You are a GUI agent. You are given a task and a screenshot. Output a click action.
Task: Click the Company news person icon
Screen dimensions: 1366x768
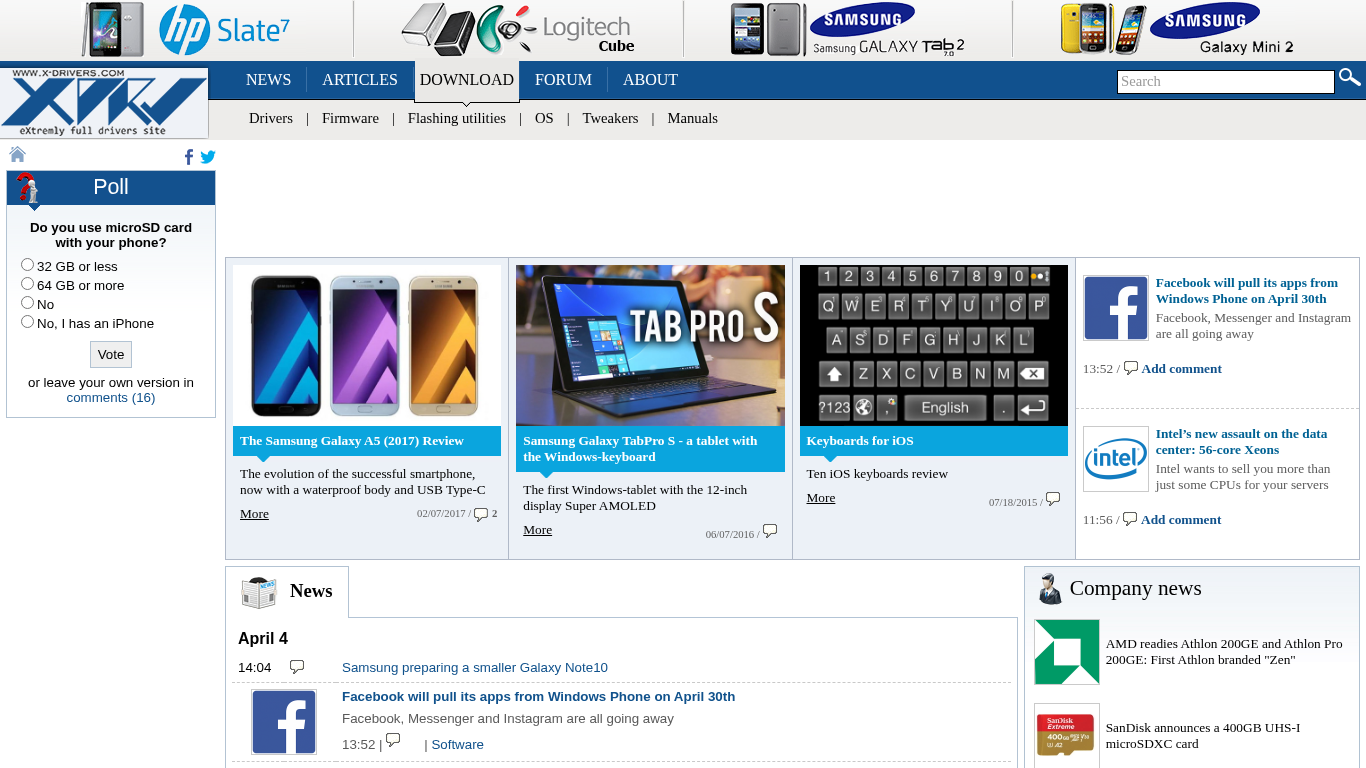pos(1049,589)
